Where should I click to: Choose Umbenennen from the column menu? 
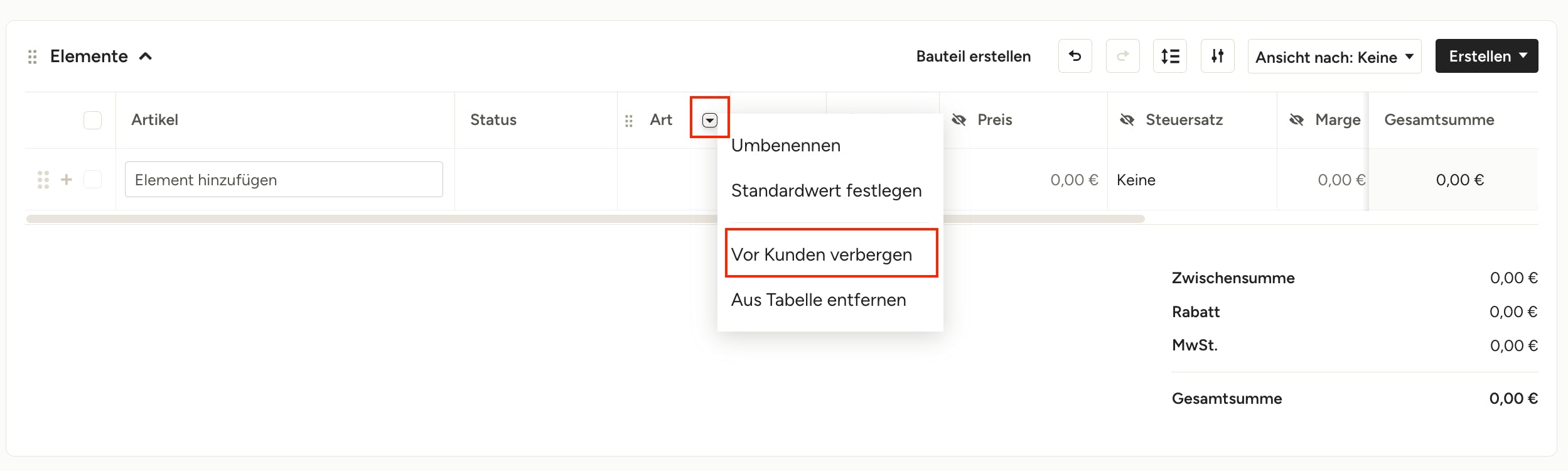(786, 146)
